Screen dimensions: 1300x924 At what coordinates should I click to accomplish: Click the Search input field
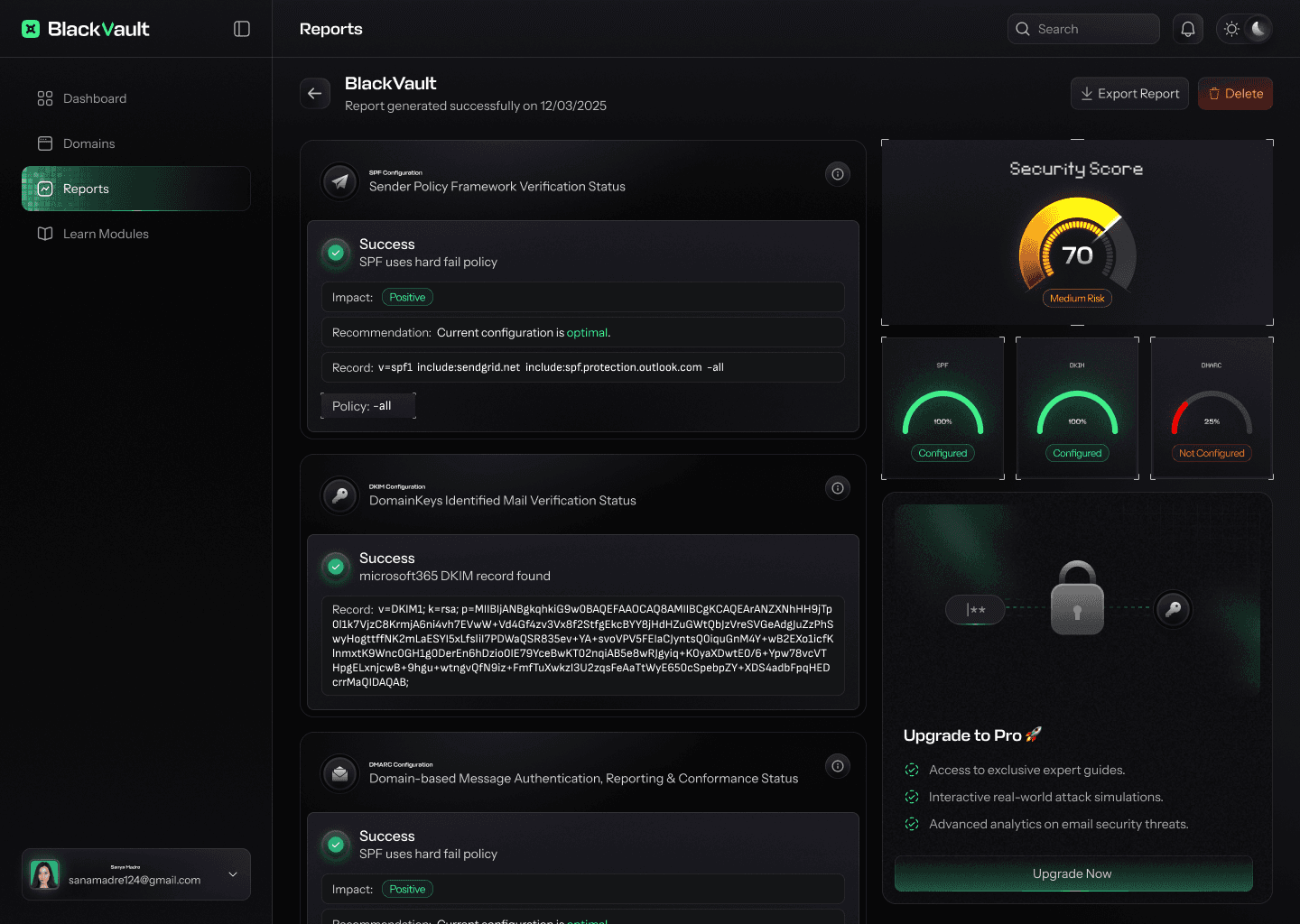coord(1083,29)
